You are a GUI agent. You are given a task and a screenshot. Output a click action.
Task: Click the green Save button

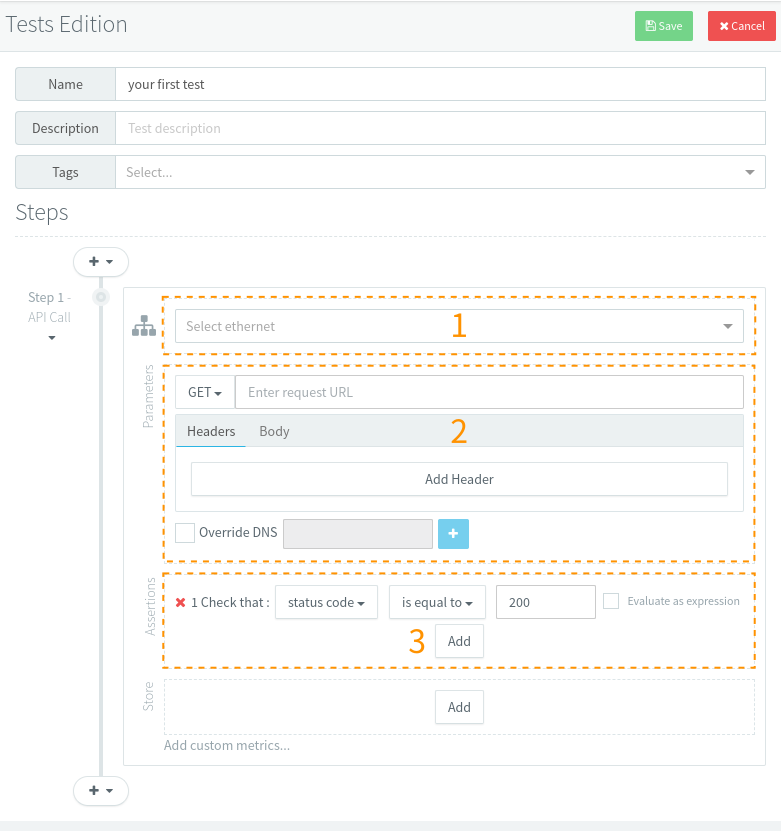pos(664,26)
